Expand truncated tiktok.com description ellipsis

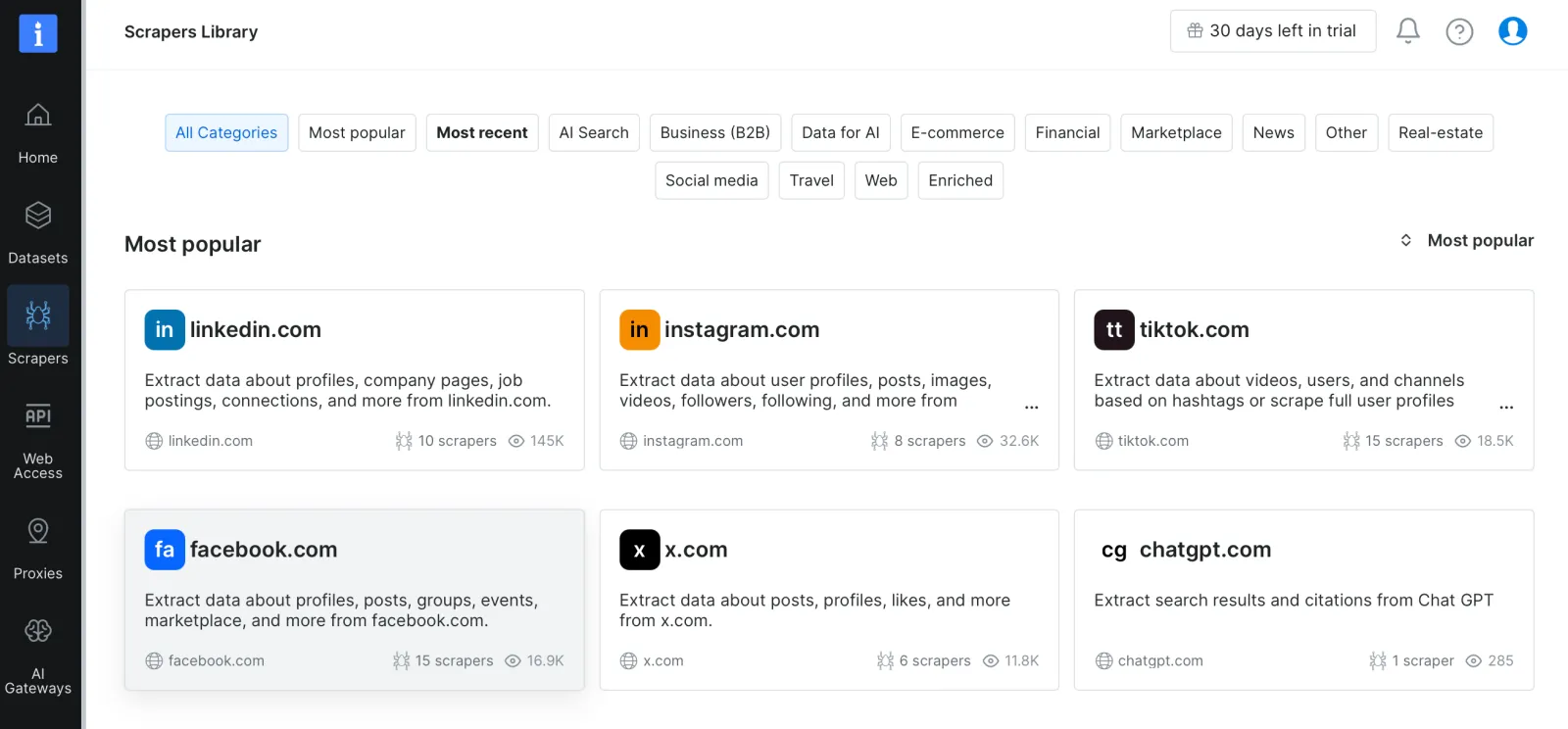[x=1505, y=407]
